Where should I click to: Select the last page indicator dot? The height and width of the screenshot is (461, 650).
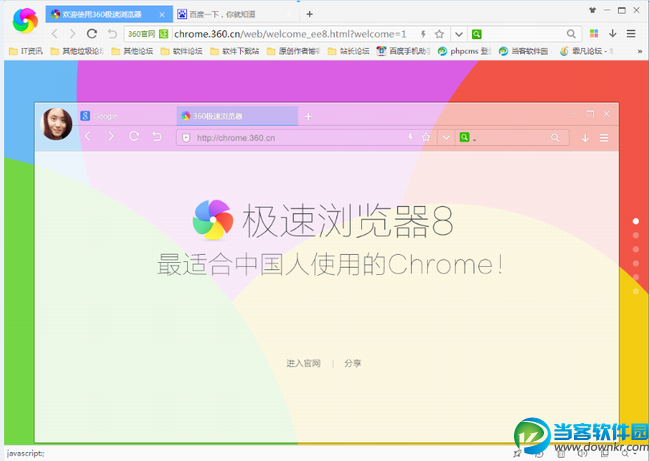pos(636,291)
